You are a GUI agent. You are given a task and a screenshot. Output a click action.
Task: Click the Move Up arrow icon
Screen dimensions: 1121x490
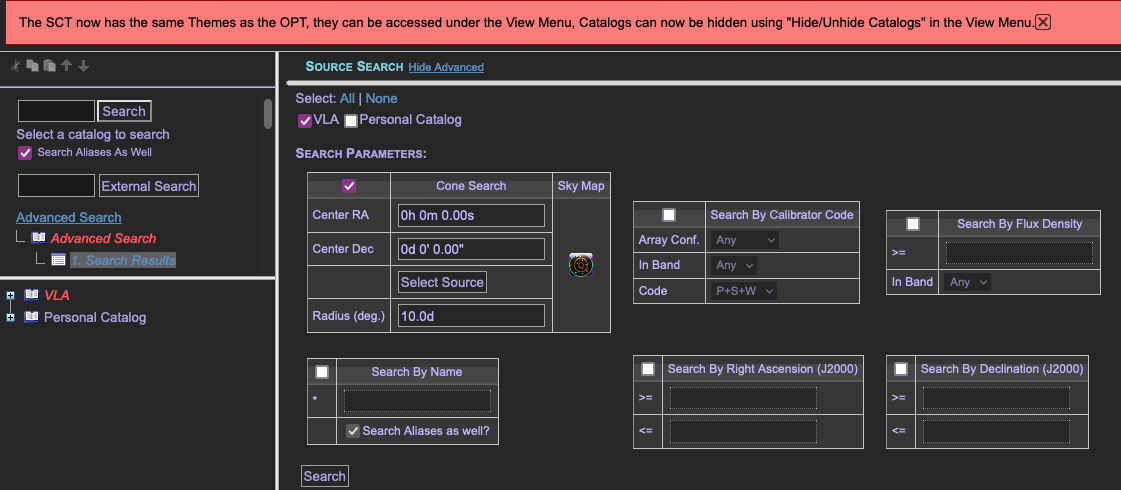tap(66, 66)
